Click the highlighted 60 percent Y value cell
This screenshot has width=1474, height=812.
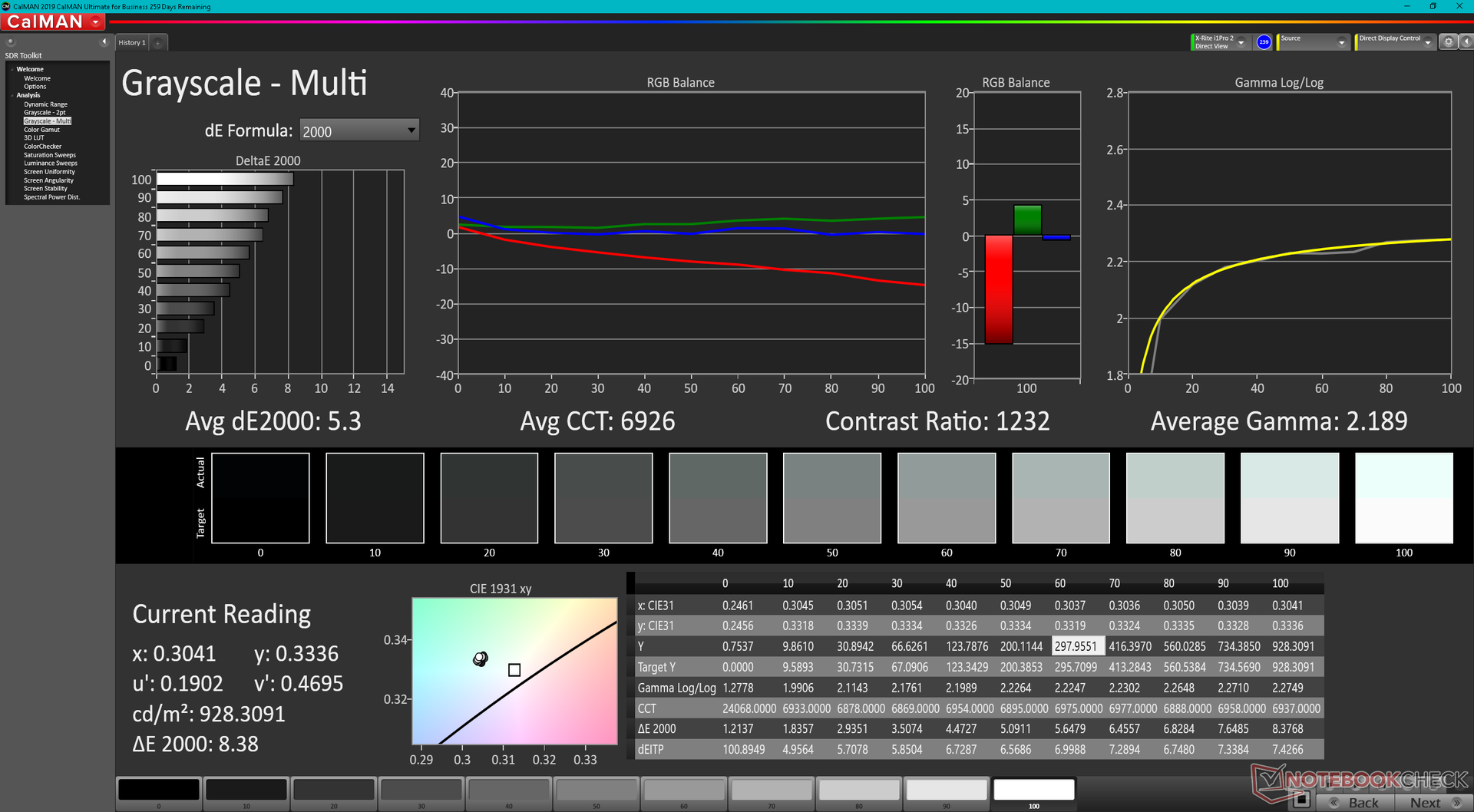click(1076, 647)
